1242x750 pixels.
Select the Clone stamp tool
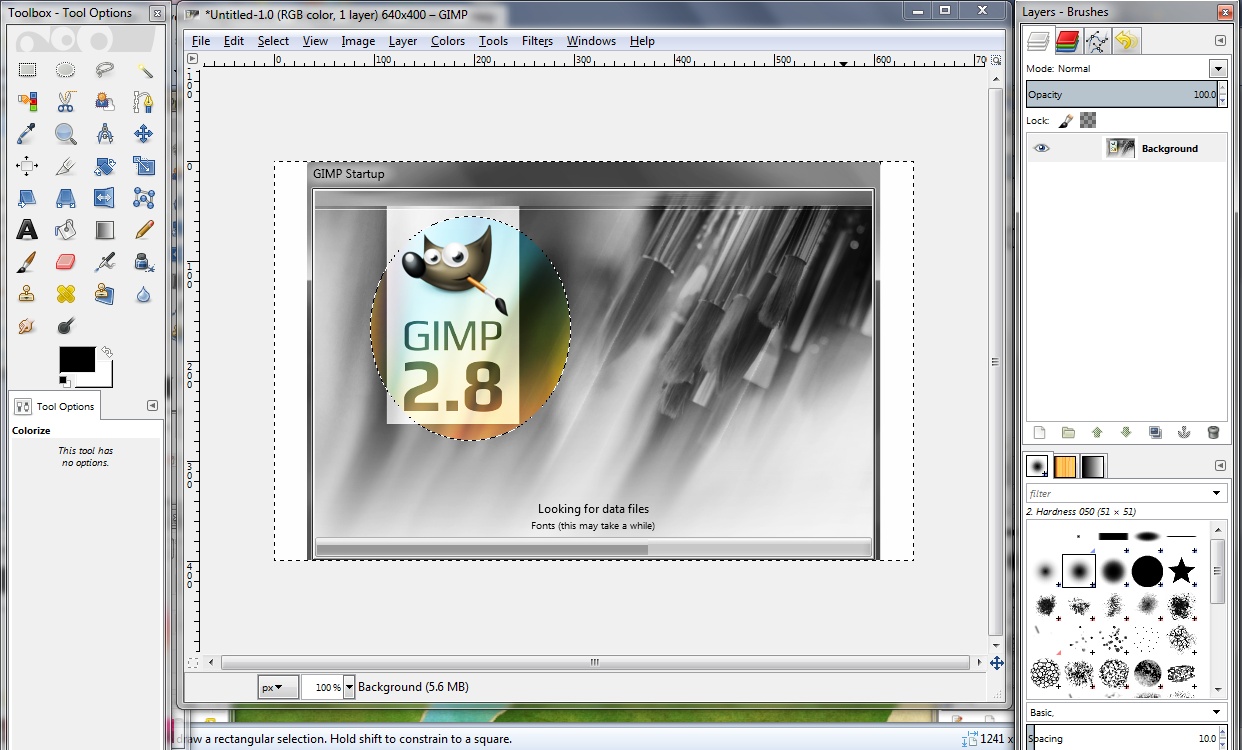[x=27, y=294]
